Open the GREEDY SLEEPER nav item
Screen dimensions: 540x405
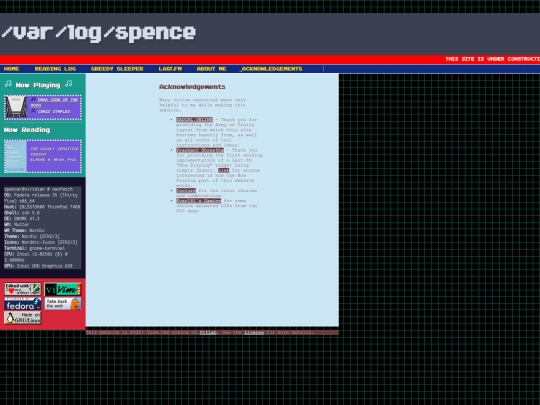click(x=117, y=69)
